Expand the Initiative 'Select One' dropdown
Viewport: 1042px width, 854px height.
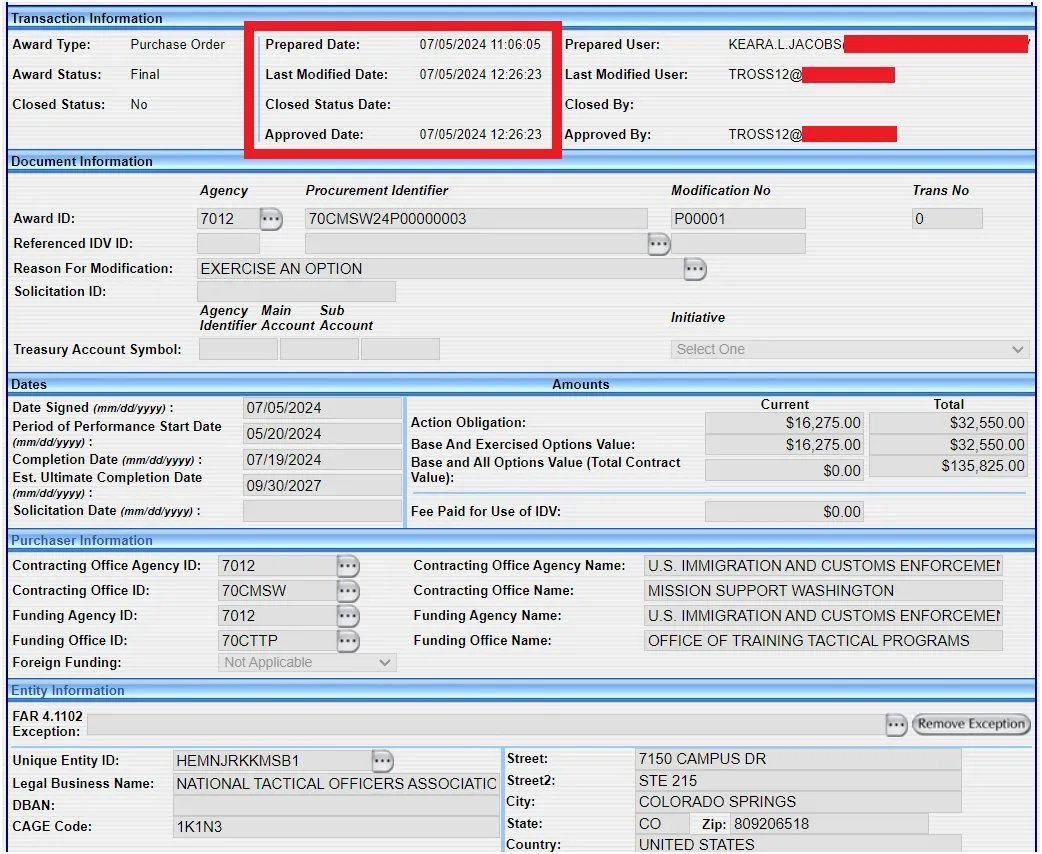(849, 350)
